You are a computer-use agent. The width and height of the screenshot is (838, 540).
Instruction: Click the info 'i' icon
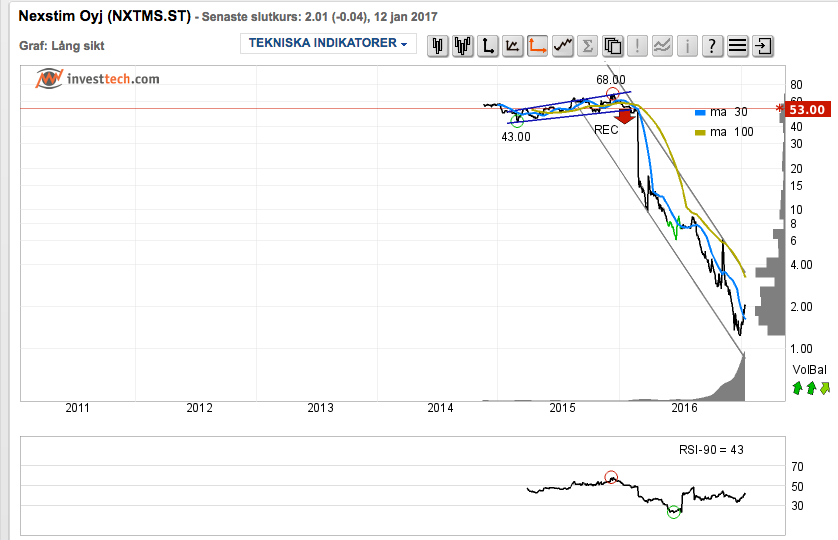point(687,46)
